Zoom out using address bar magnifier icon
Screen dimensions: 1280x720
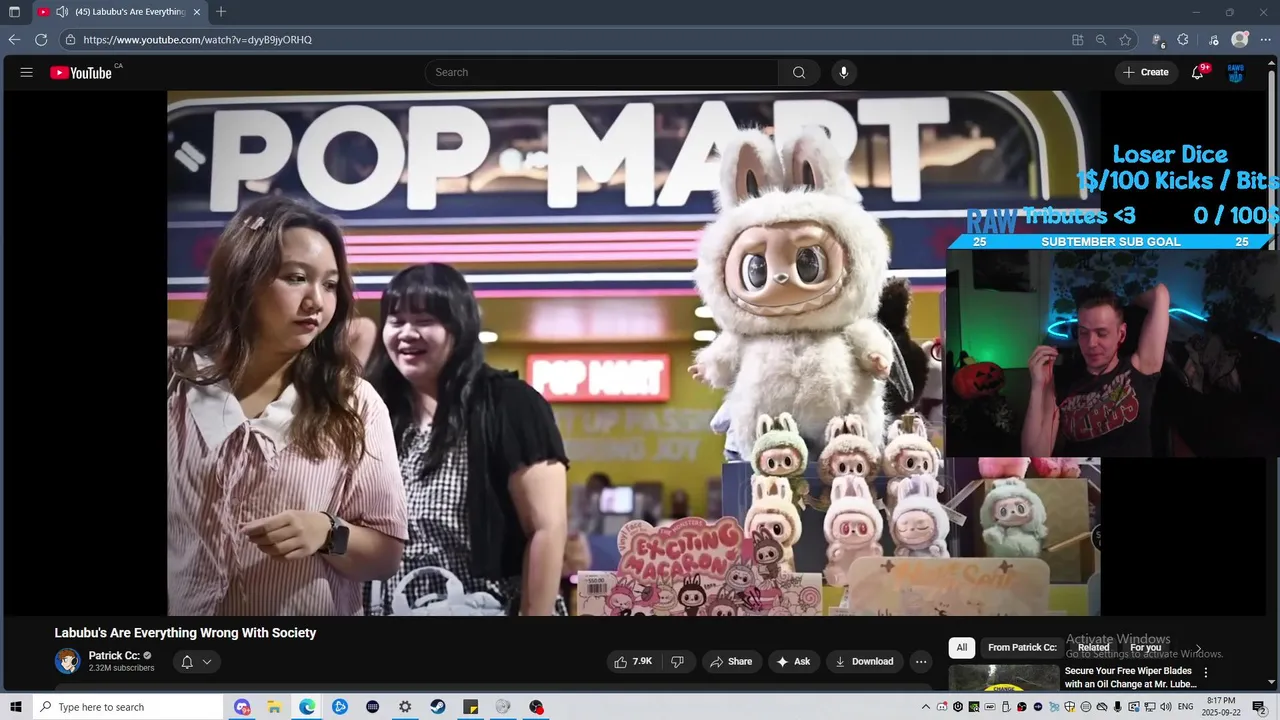click(1101, 40)
